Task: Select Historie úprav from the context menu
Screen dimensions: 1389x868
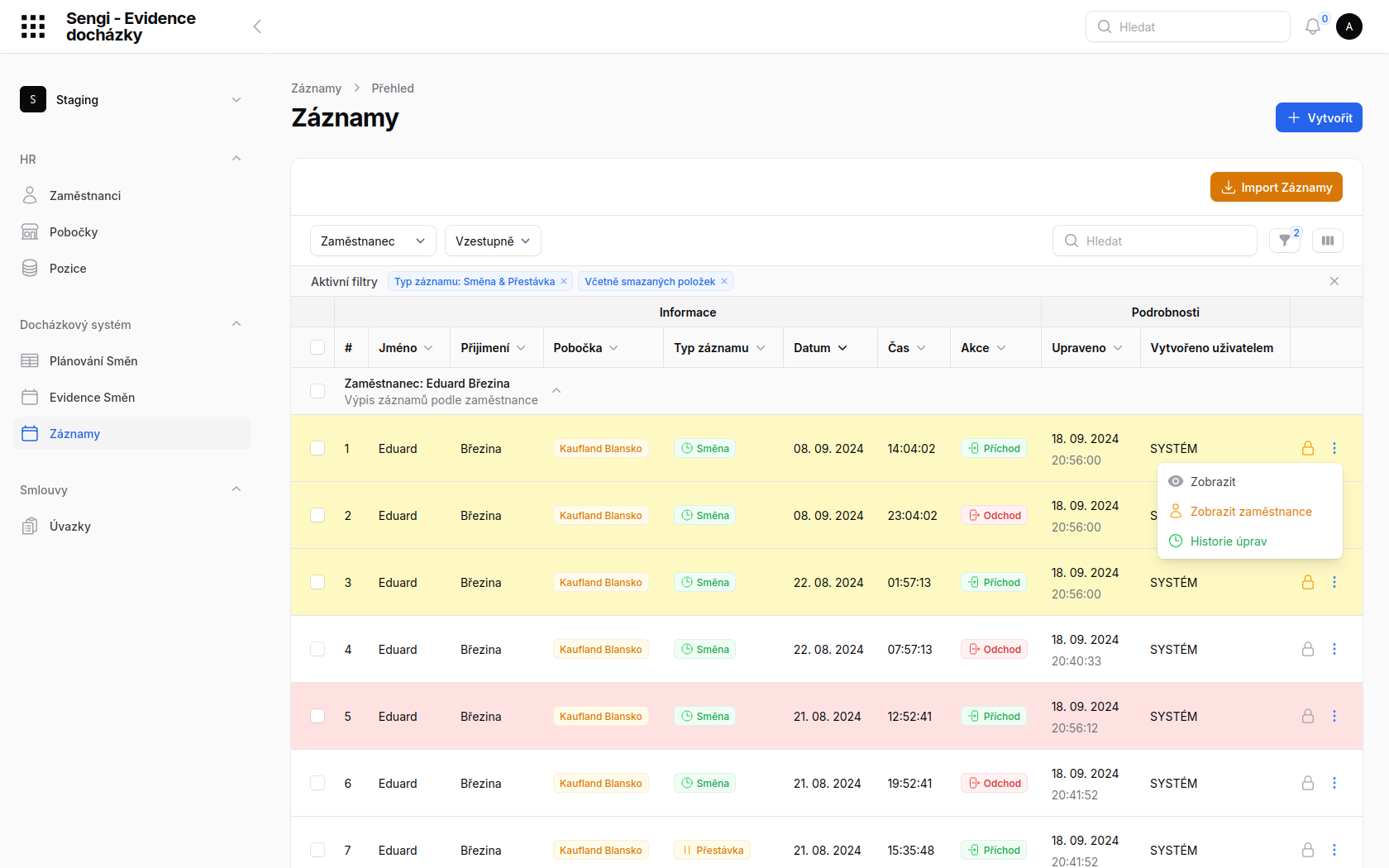Action: click(x=1249, y=541)
